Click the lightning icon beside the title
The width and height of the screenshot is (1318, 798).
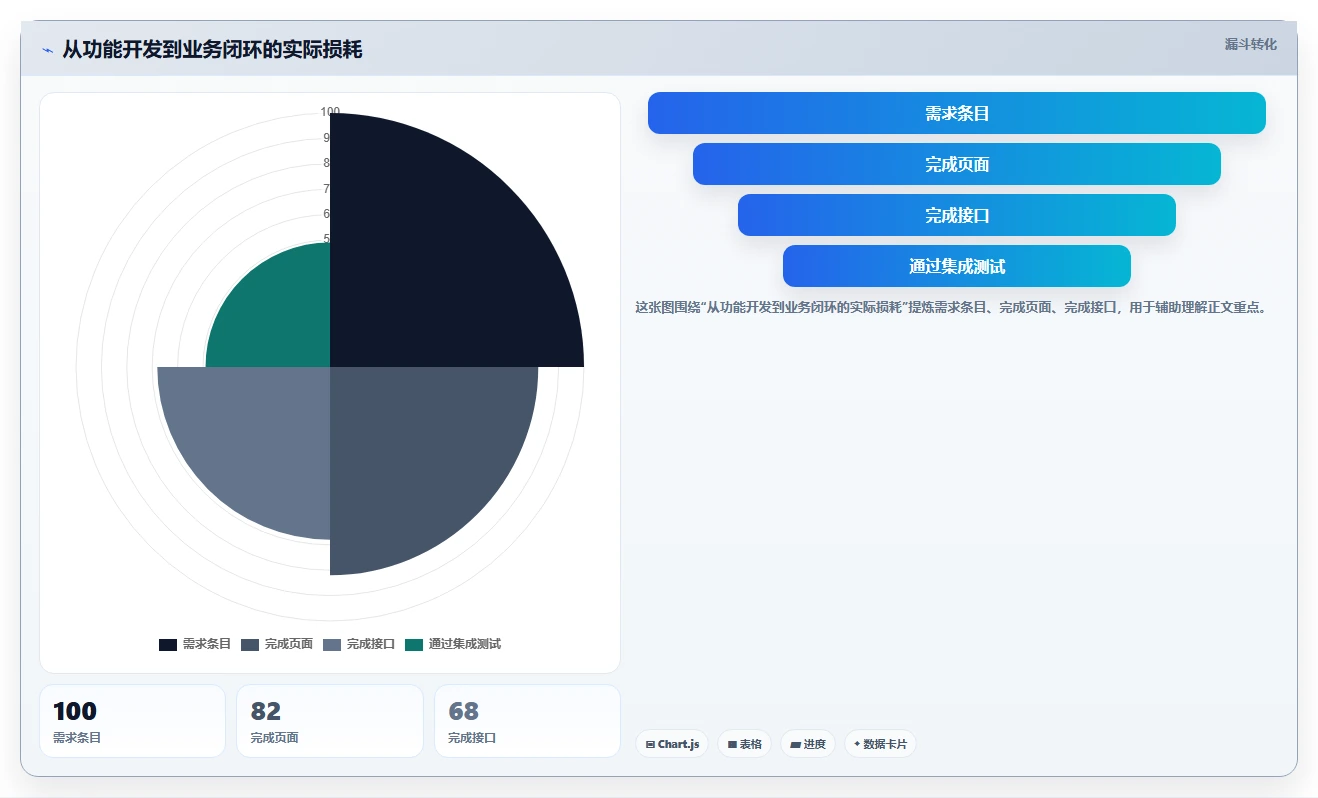47,50
